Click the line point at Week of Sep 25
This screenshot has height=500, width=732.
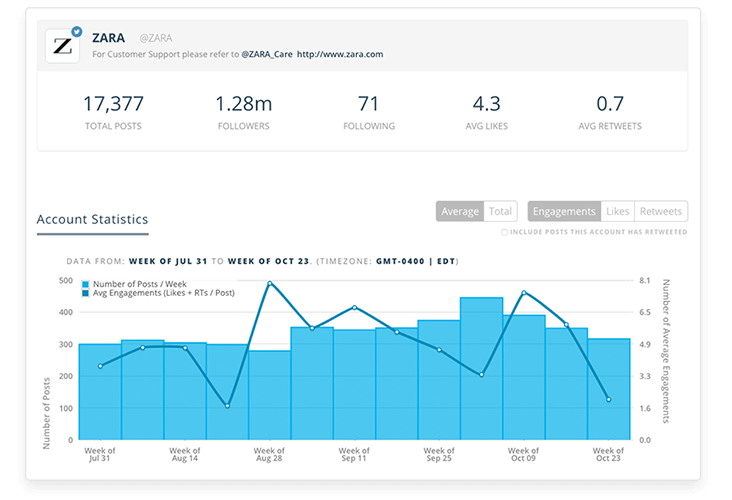click(439, 350)
